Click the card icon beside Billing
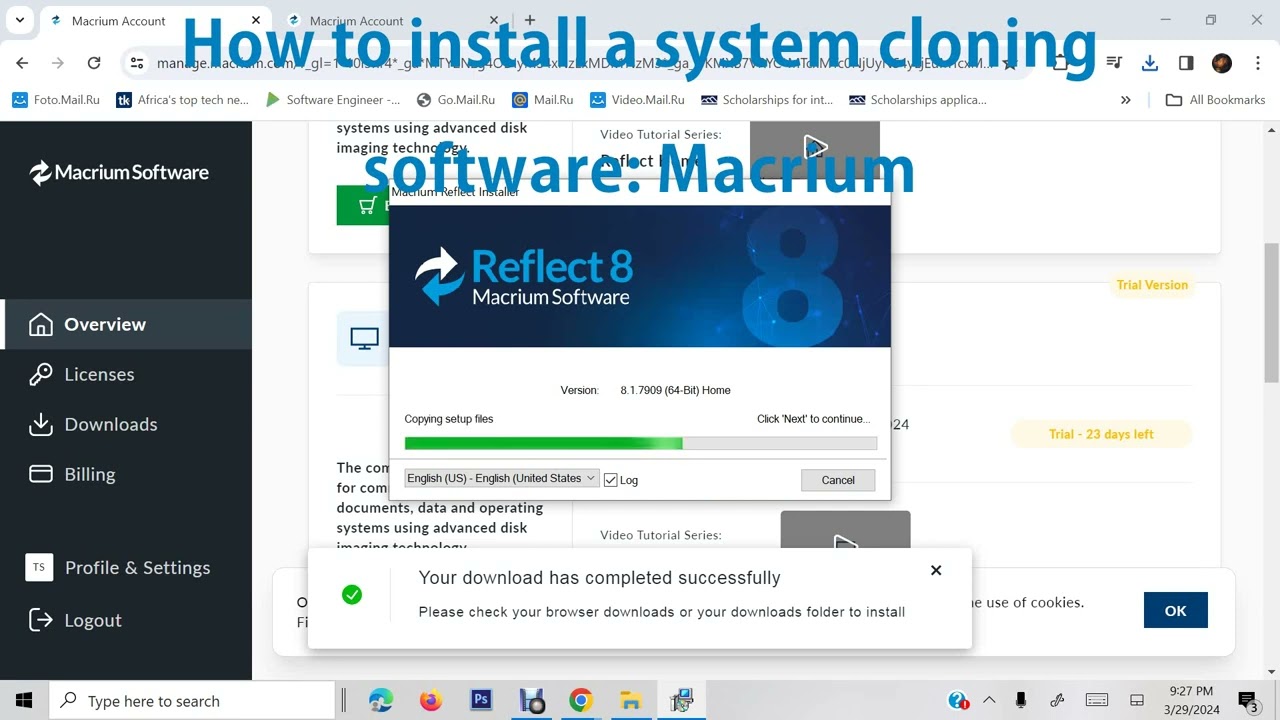Image resolution: width=1280 pixels, height=720 pixels. tap(41, 474)
